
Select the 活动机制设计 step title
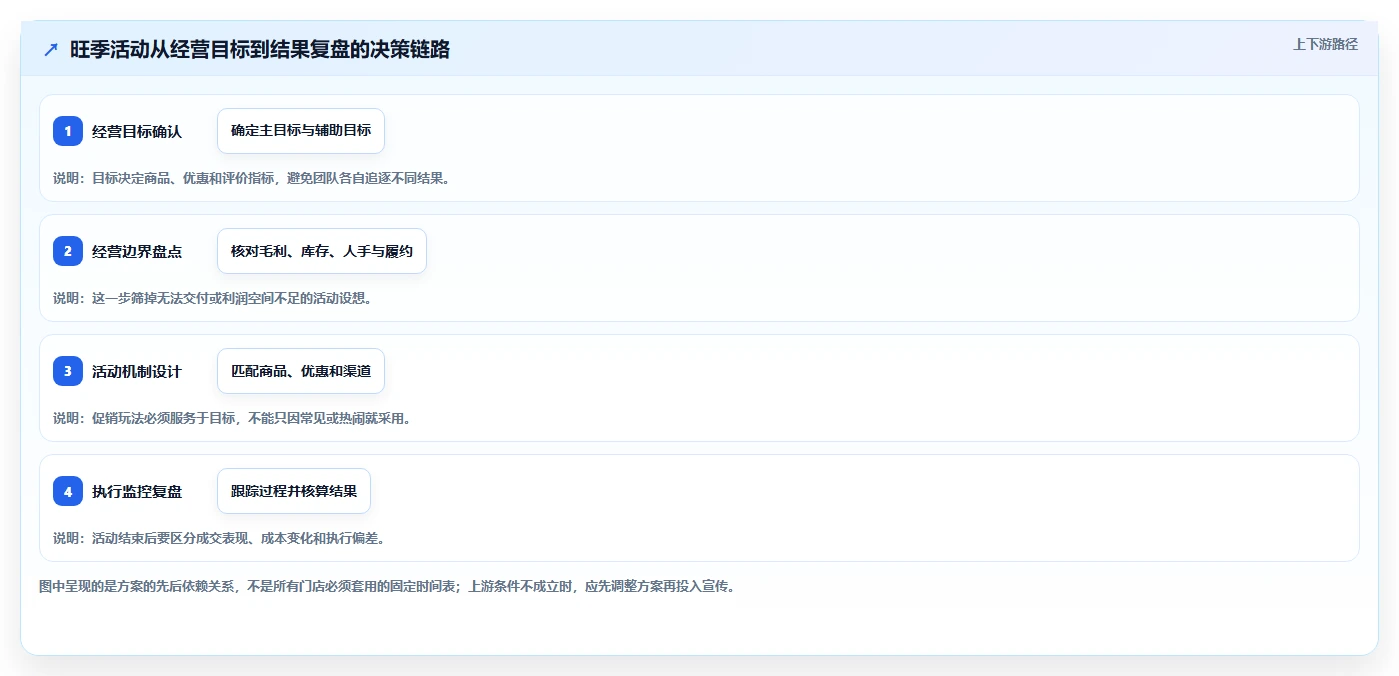tap(137, 371)
